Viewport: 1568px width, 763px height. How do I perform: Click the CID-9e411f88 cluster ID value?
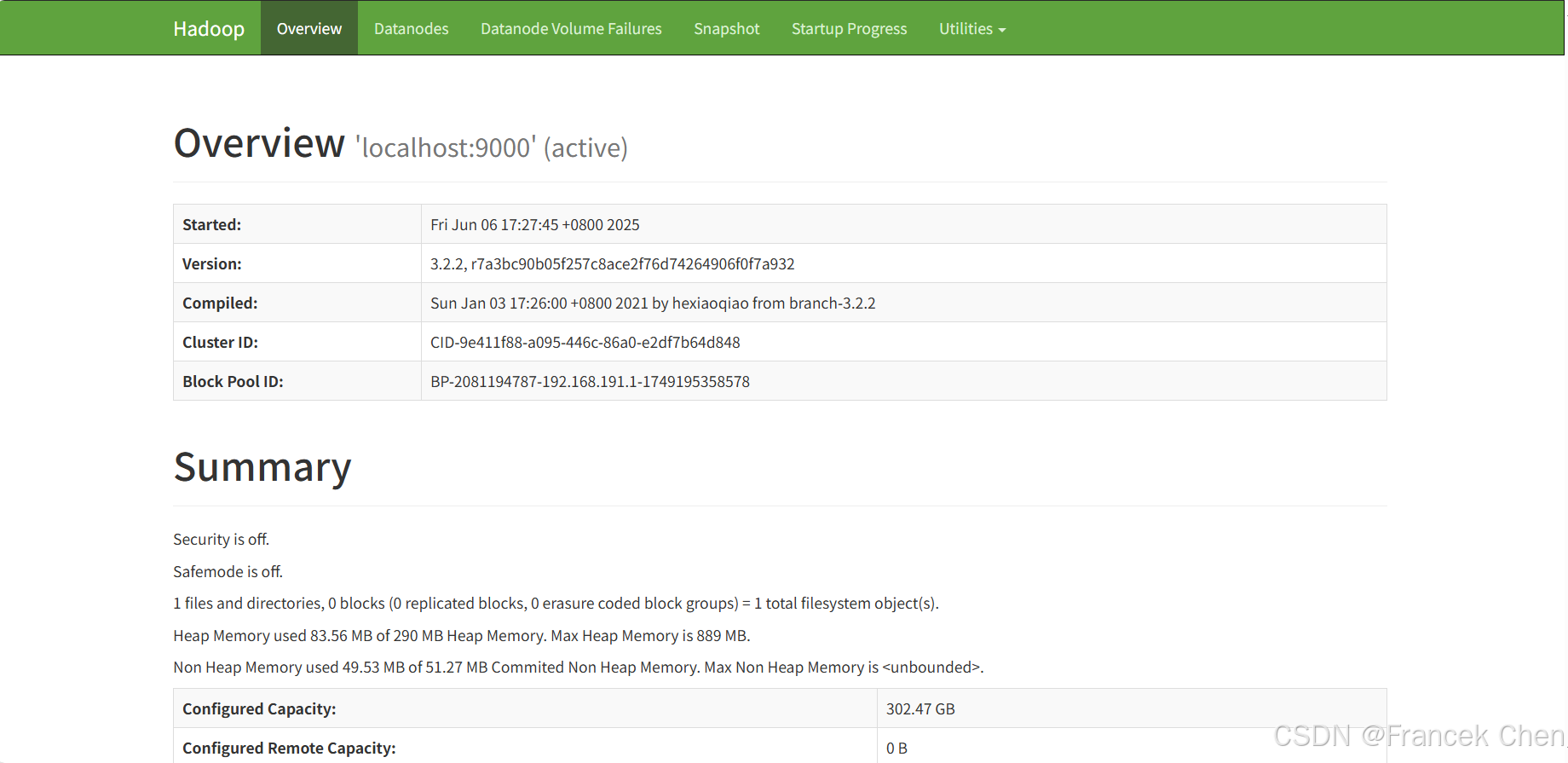click(585, 342)
